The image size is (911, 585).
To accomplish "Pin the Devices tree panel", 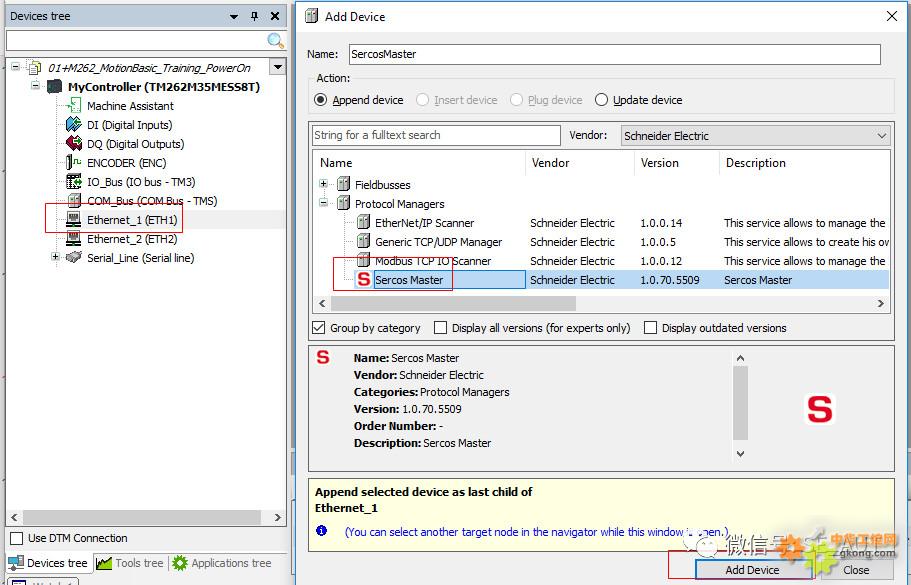I will (x=254, y=16).
